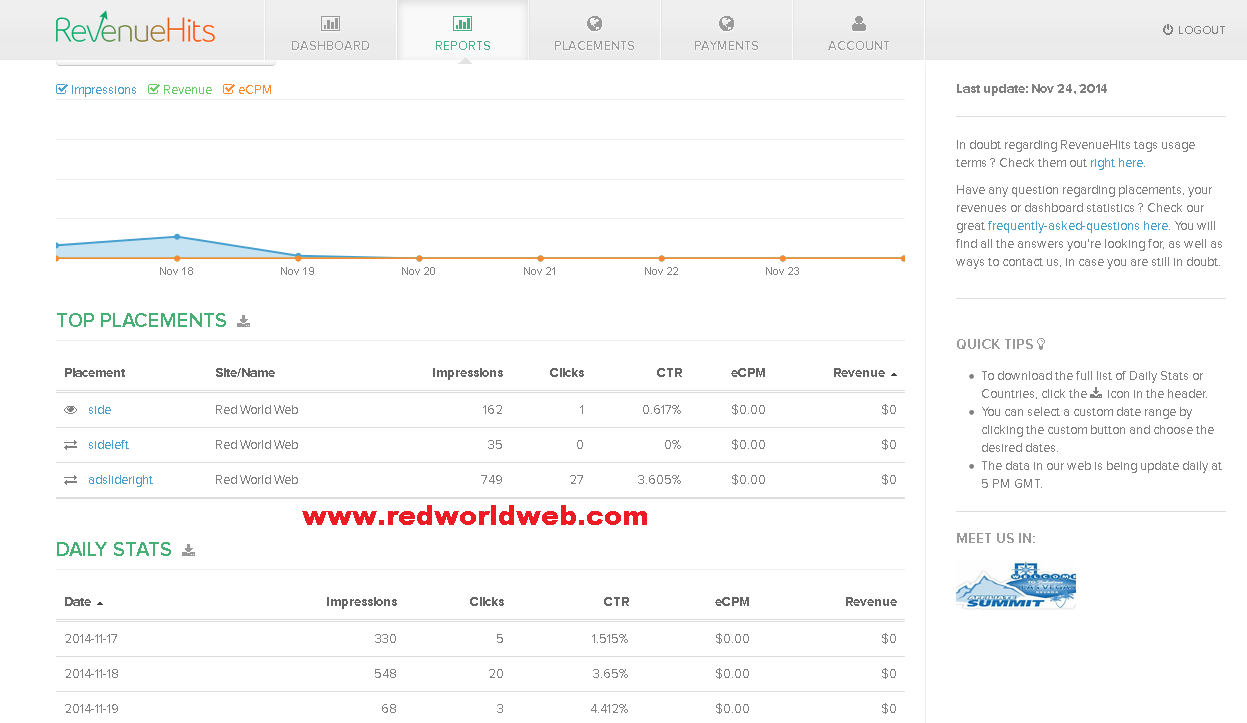Click the arrows icon beside adslideright

click(71, 480)
